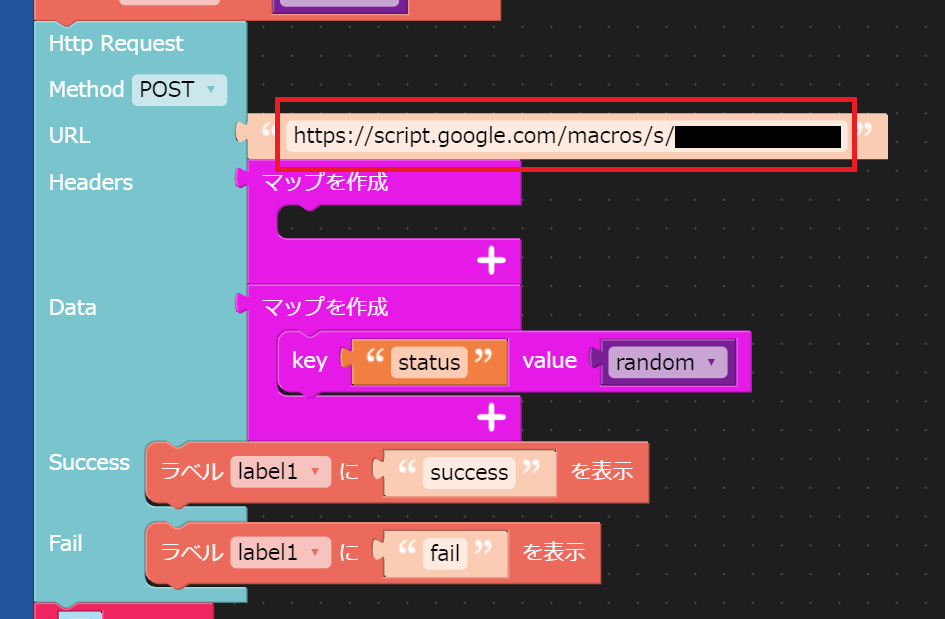The width and height of the screenshot is (945, 619).
Task: Click the closing quote icon after success
Action: pyautogui.click(x=536, y=468)
